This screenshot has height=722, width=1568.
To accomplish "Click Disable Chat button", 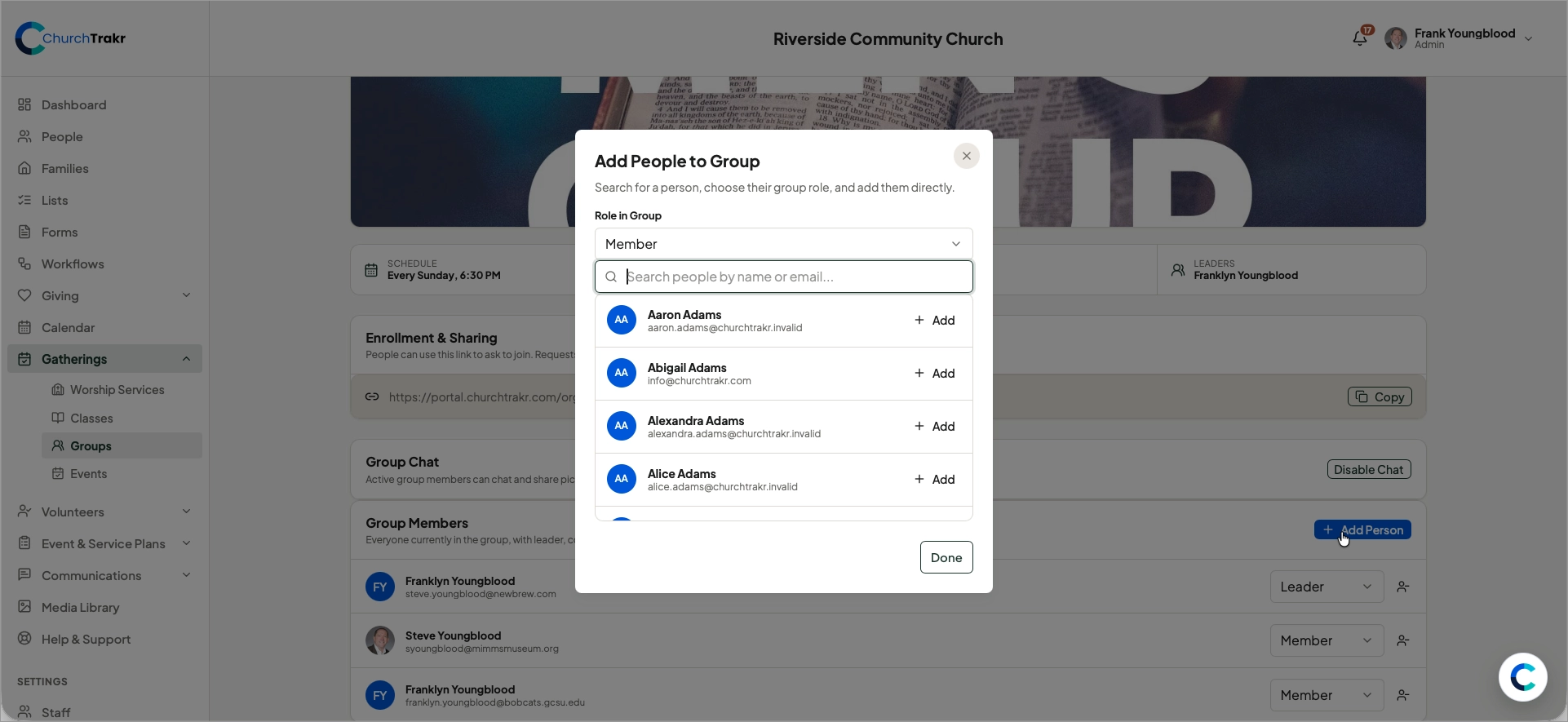I will pos(1369,470).
